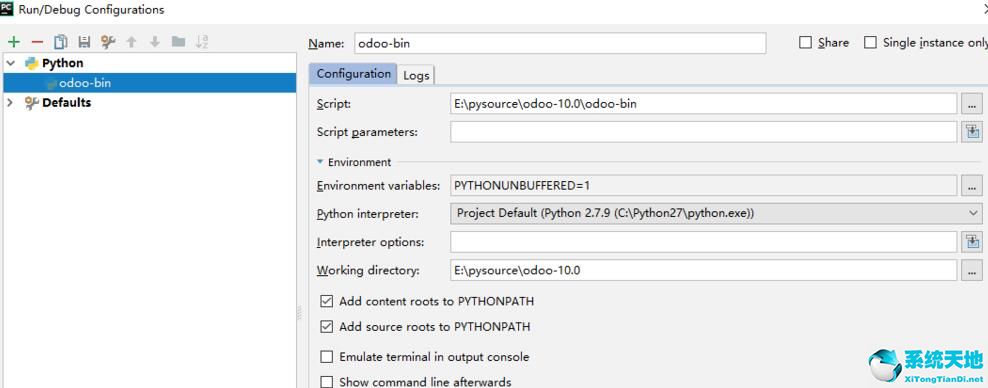Click the Script parameters input field
Screen dimensions: 988x388
[x=703, y=132]
